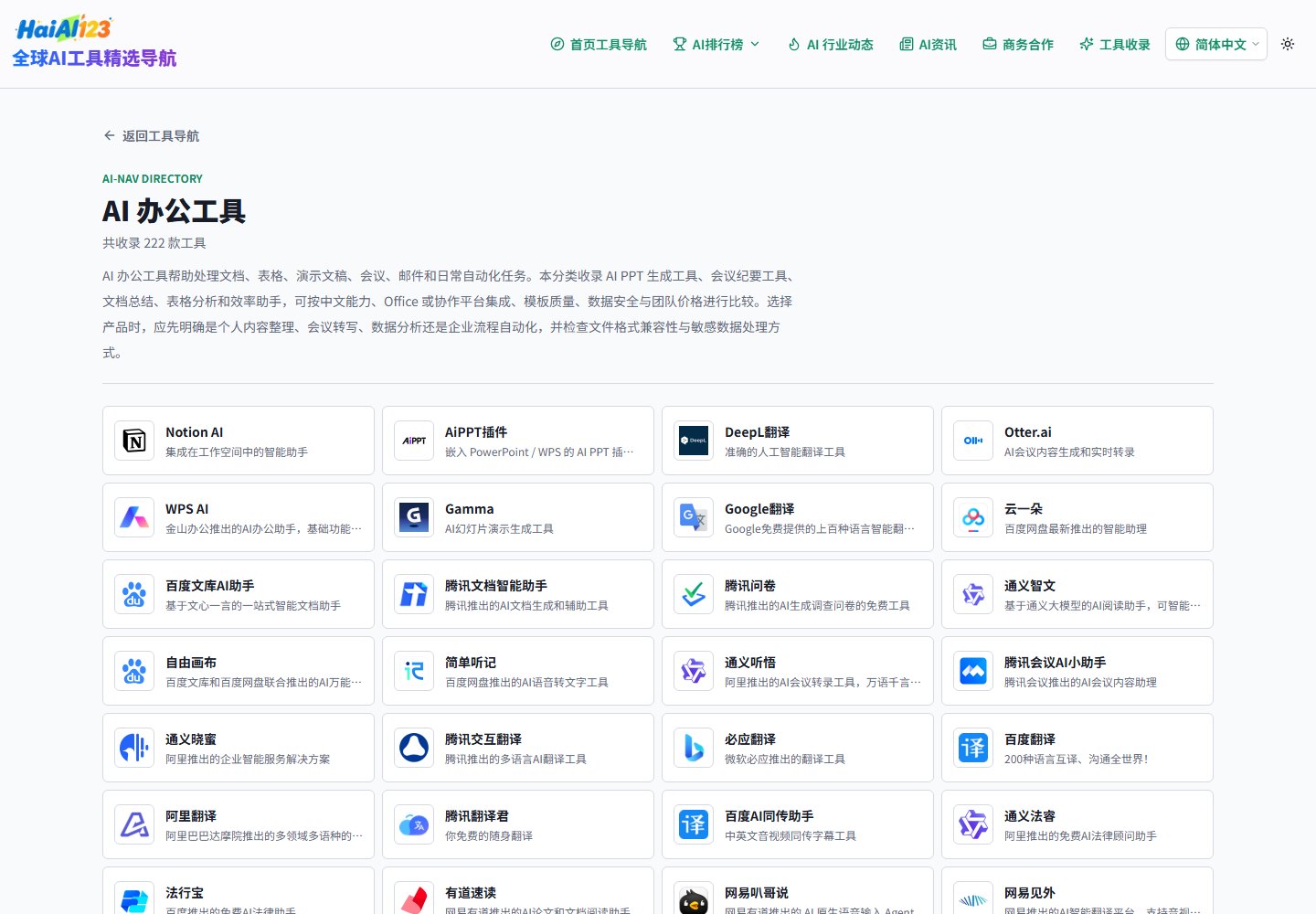Expand the AI排行榜 menu

point(716,44)
